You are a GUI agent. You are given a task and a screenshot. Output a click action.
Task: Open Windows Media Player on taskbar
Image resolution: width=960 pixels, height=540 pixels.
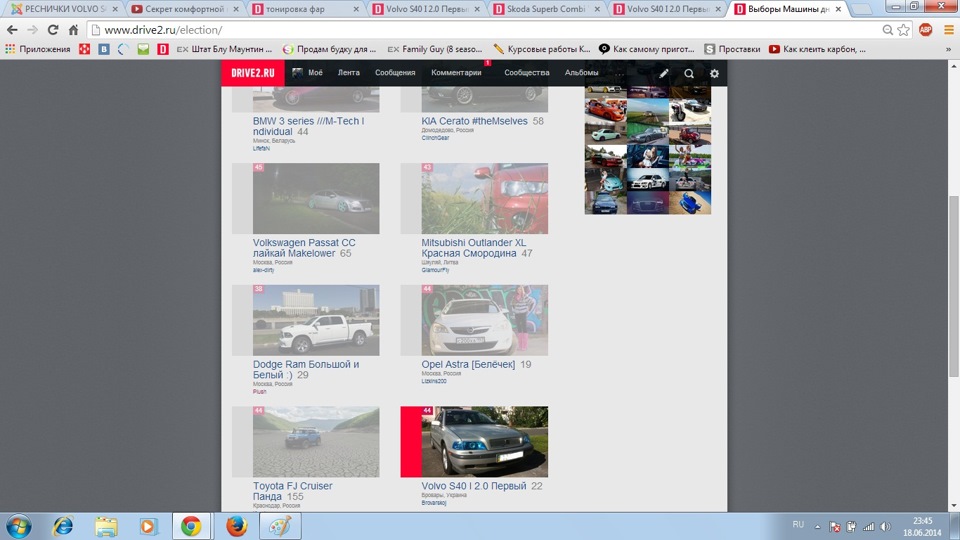(x=148, y=526)
